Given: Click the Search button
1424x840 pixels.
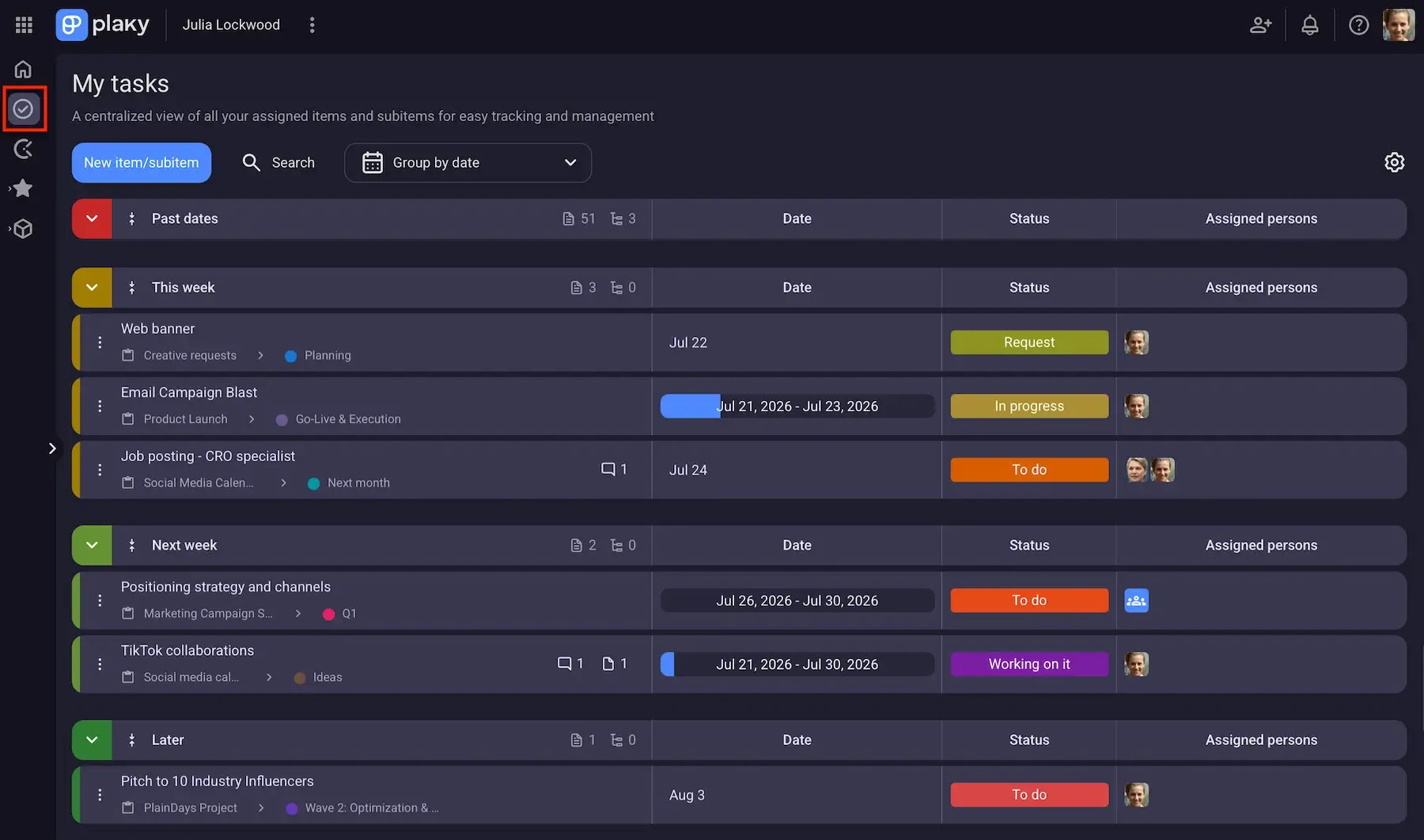Looking at the screenshot, I should point(278,162).
